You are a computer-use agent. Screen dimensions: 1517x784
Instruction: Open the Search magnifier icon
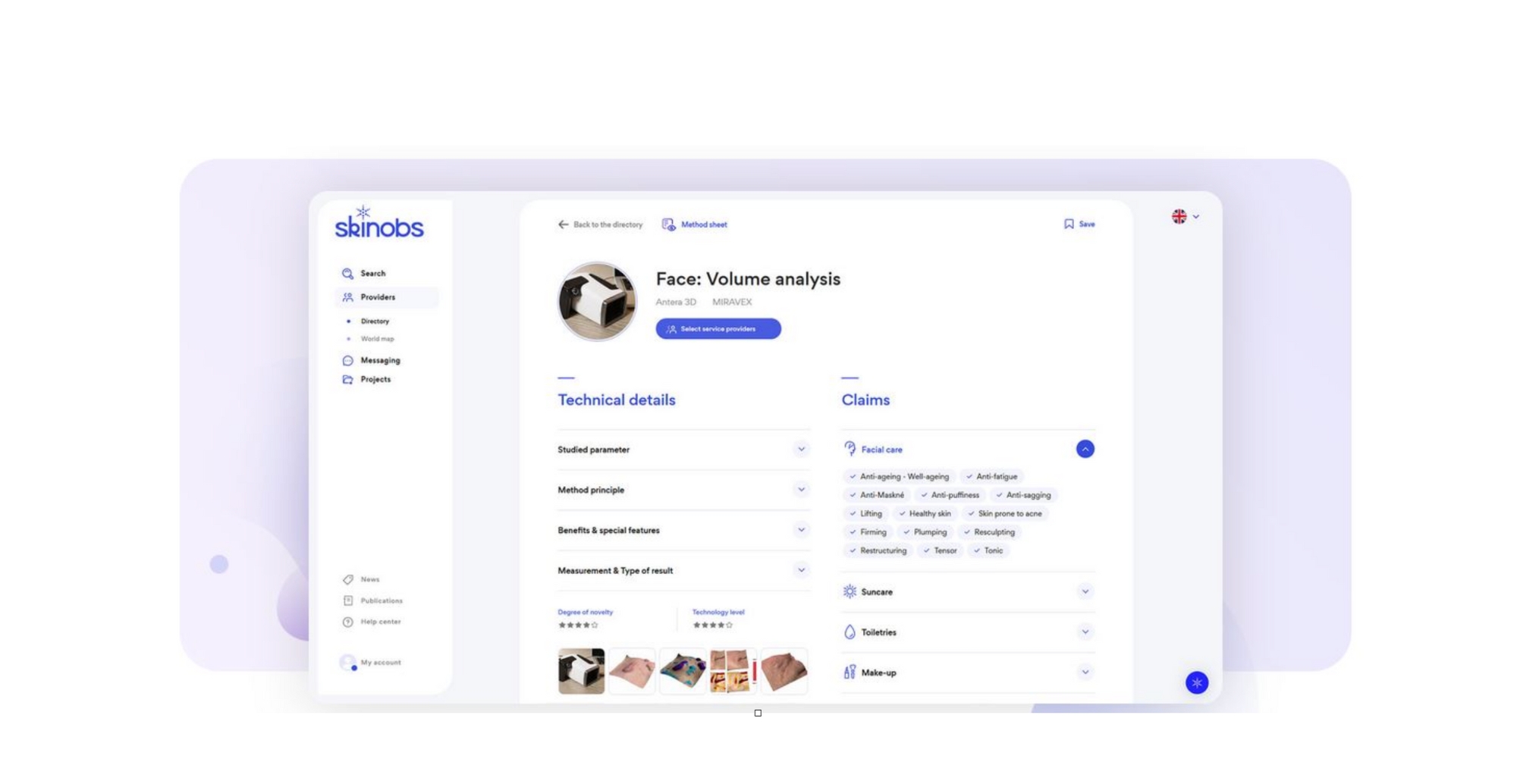[x=347, y=274]
